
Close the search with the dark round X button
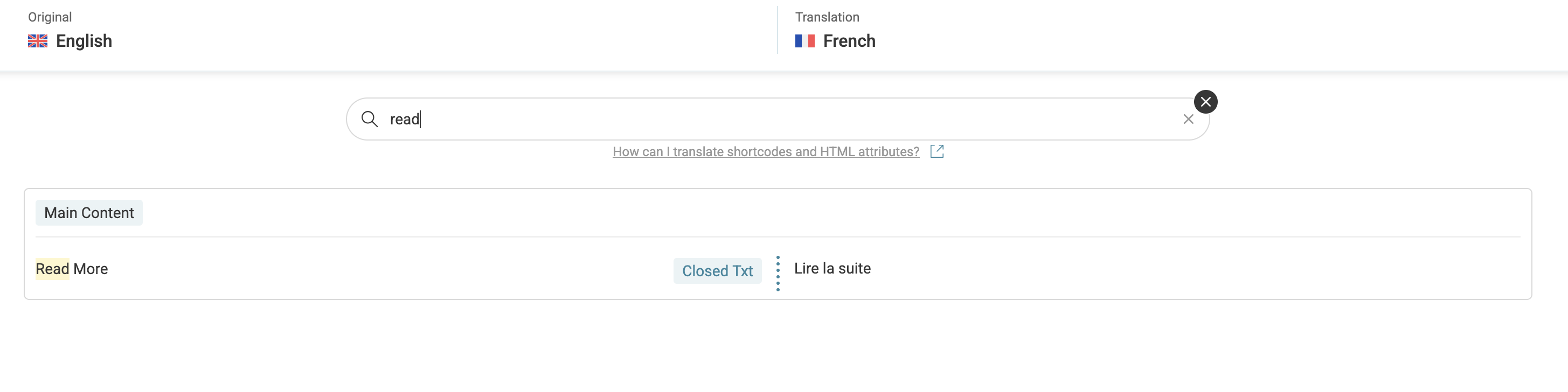point(1205,102)
